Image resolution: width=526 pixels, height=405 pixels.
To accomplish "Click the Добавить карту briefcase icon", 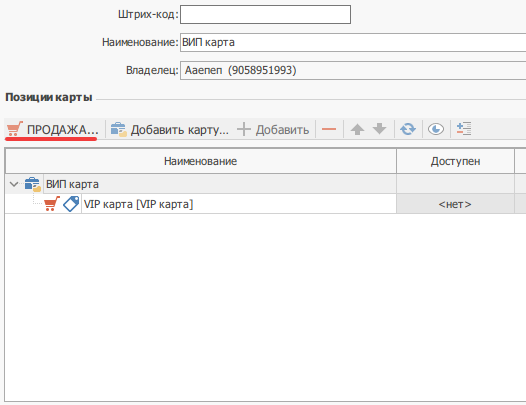I will click(118, 129).
